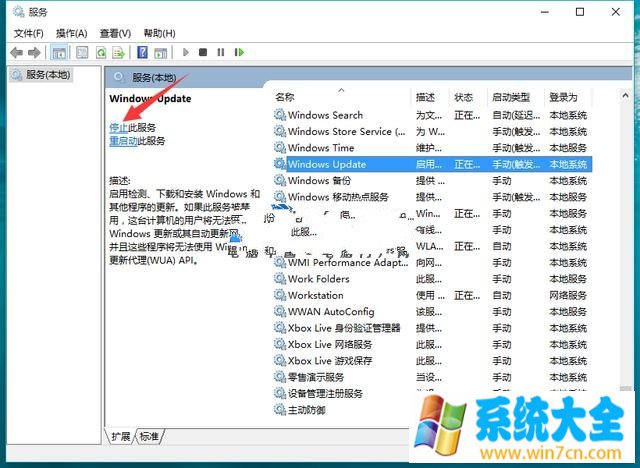Click the Stop Service square button
640x468 pixels.
click(203, 52)
